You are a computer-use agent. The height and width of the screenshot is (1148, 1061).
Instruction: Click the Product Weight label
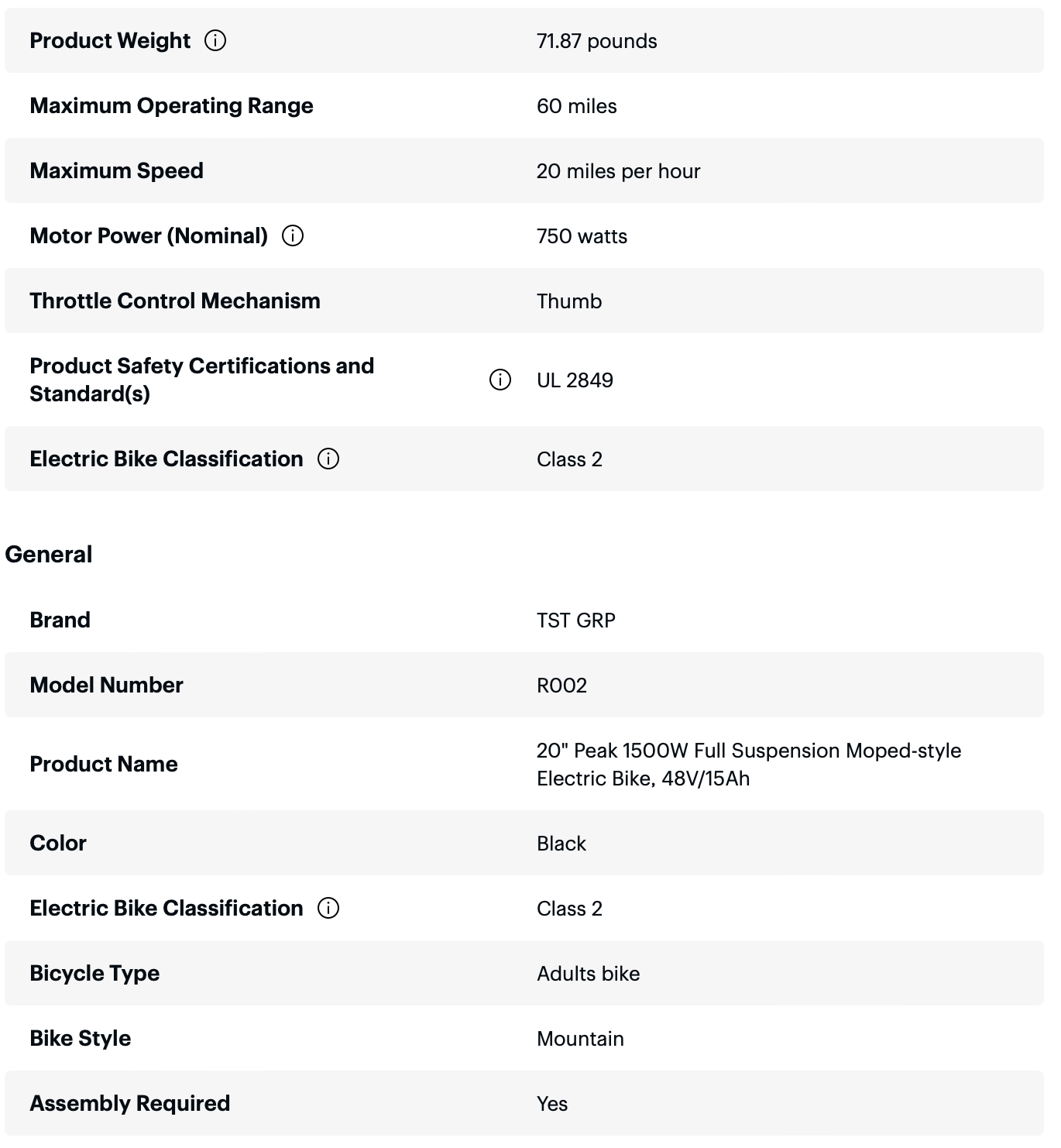click(110, 40)
